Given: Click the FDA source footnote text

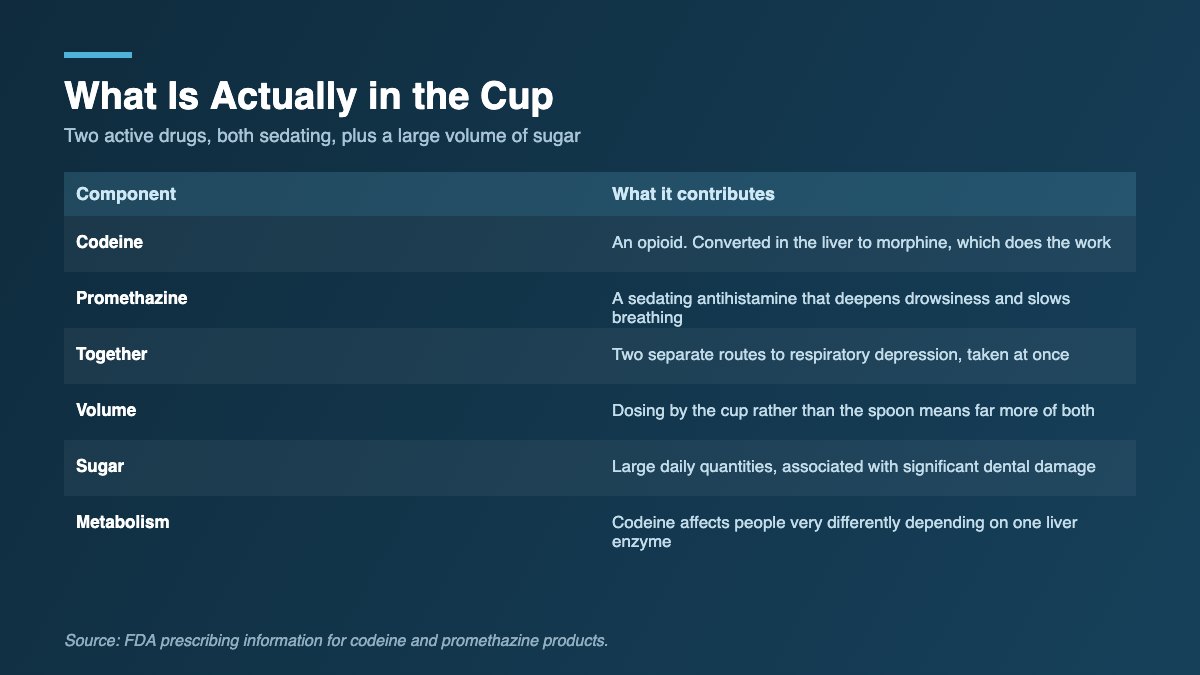Looking at the screenshot, I should 336,640.
